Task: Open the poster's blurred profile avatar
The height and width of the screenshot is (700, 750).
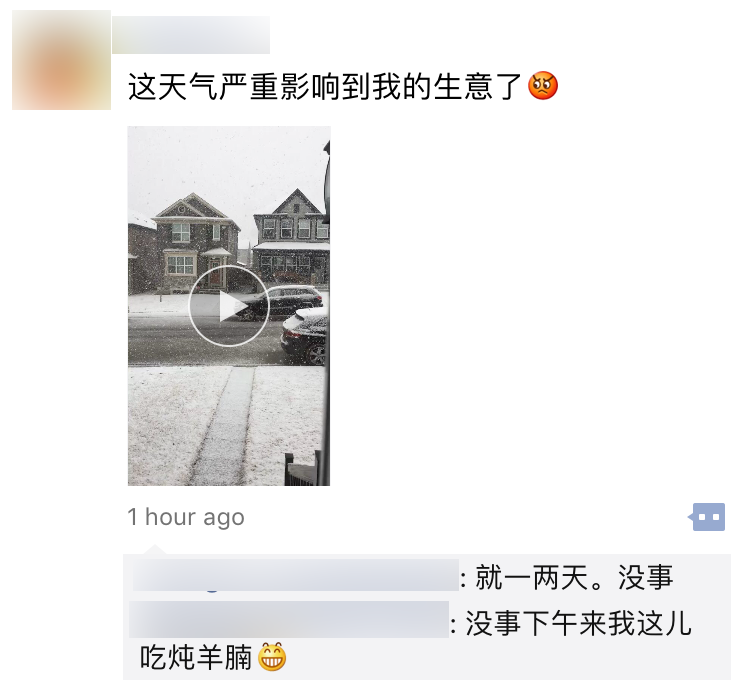Action: coord(61,60)
